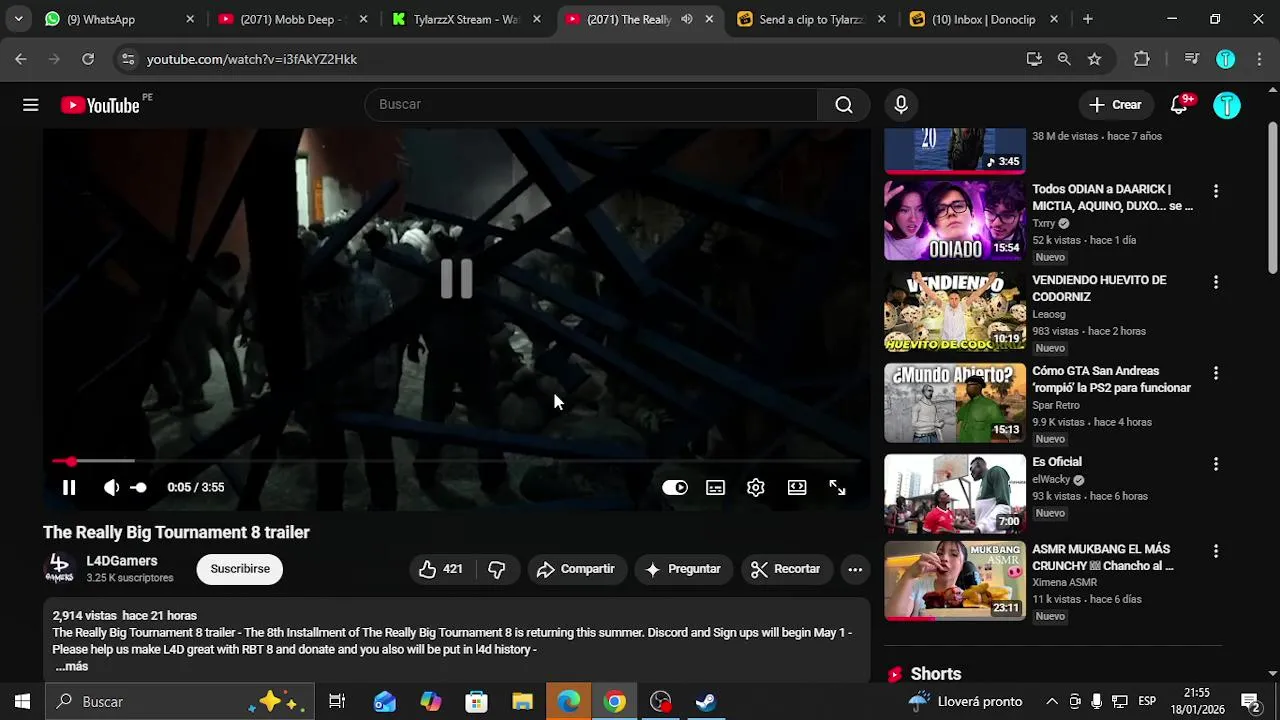Switch to the Inbox Donoclip tab
Screen dimensions: 1280x720
pyautogui.click(x=984, y=19)
